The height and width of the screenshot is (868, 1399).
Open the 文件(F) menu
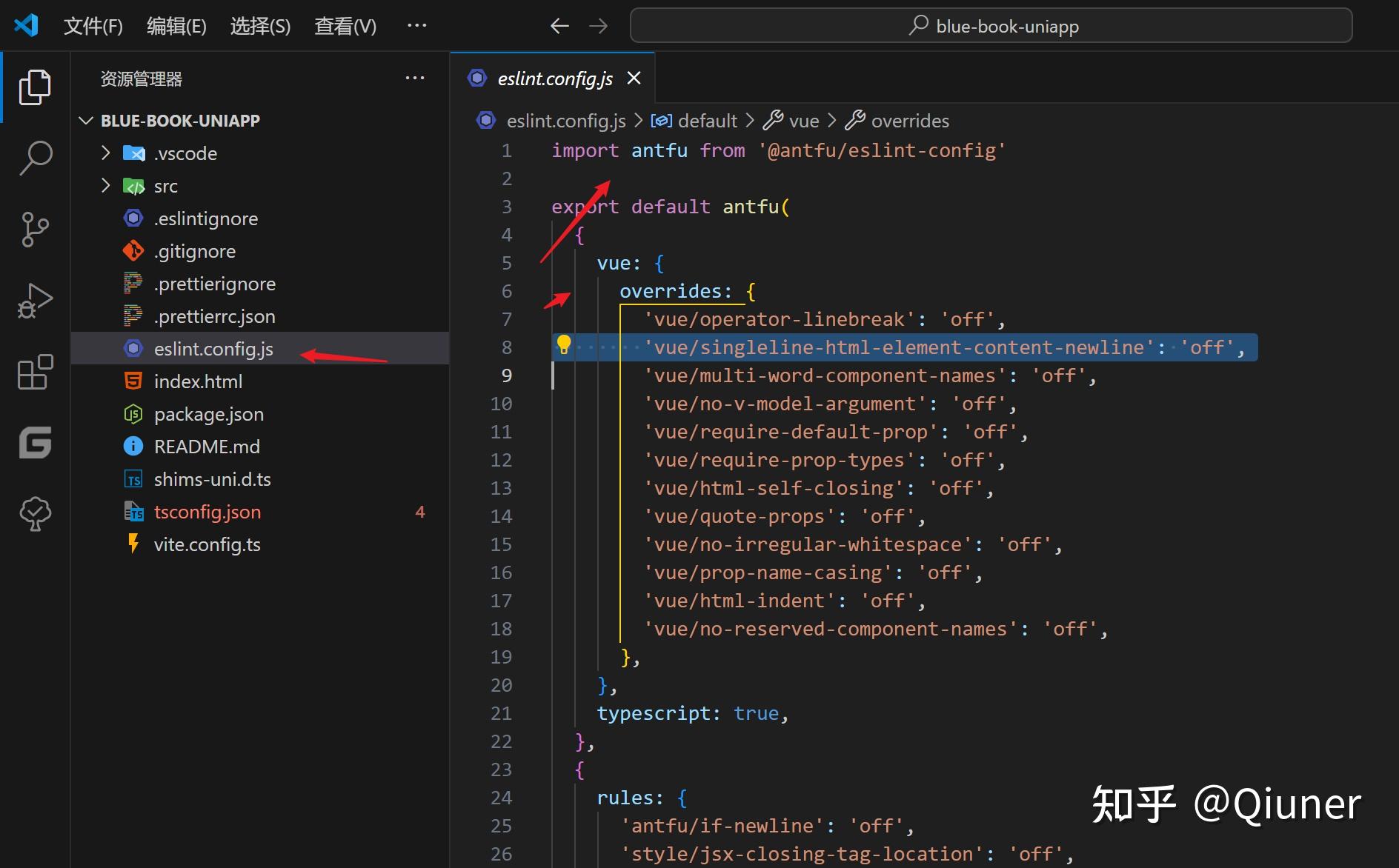93,27
